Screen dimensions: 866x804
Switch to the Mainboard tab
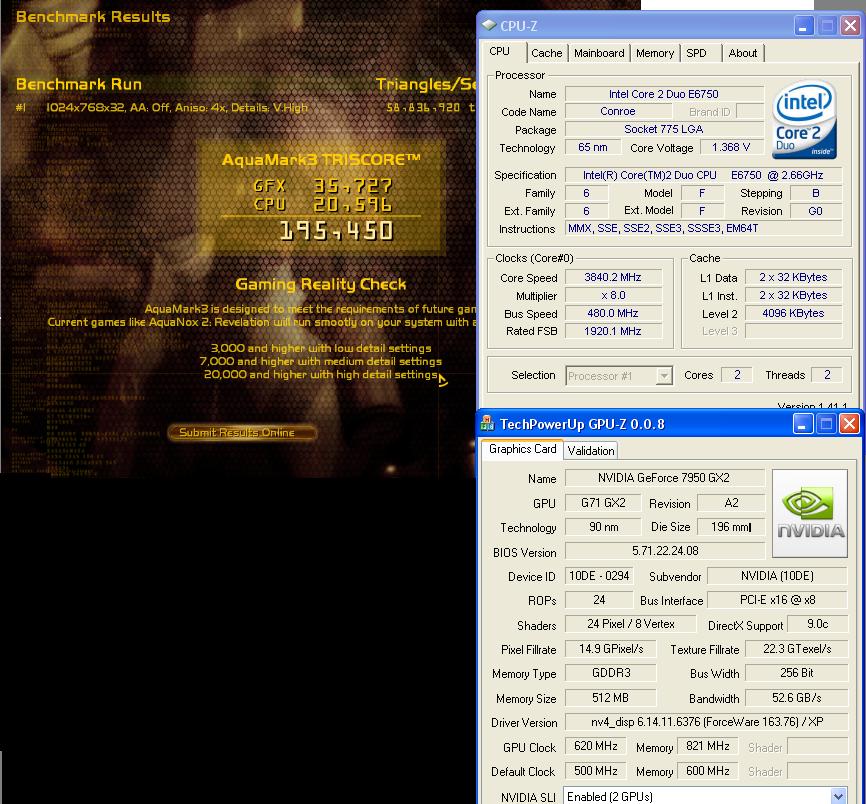pyautogui.click(x=599, y=53)
